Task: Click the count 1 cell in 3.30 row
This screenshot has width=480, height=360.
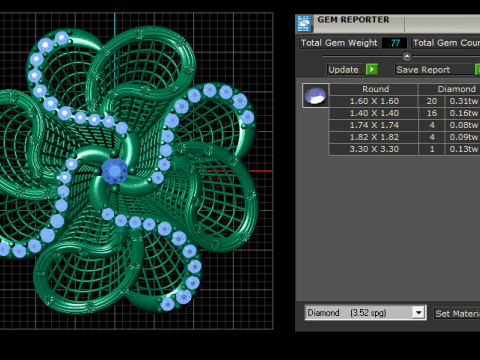Action: tap(431, 149)
